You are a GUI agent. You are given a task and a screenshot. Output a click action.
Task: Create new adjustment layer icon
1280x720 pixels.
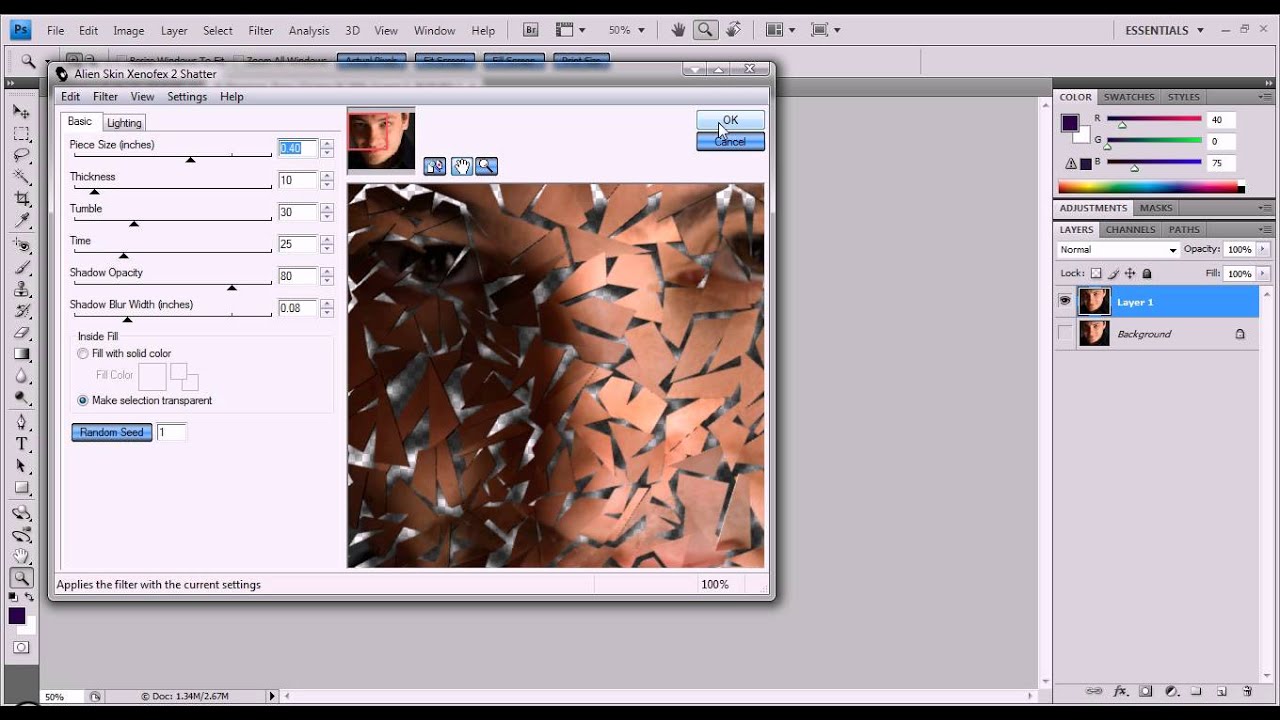[1171, 691]
